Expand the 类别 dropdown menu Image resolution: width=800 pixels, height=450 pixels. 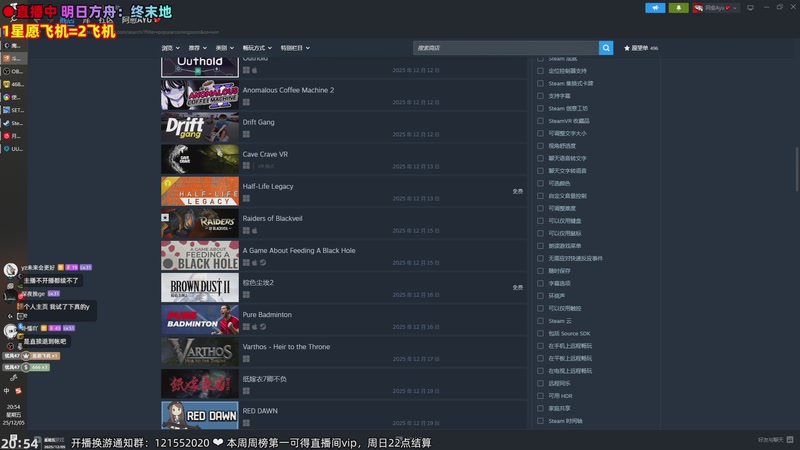point(224,48)
